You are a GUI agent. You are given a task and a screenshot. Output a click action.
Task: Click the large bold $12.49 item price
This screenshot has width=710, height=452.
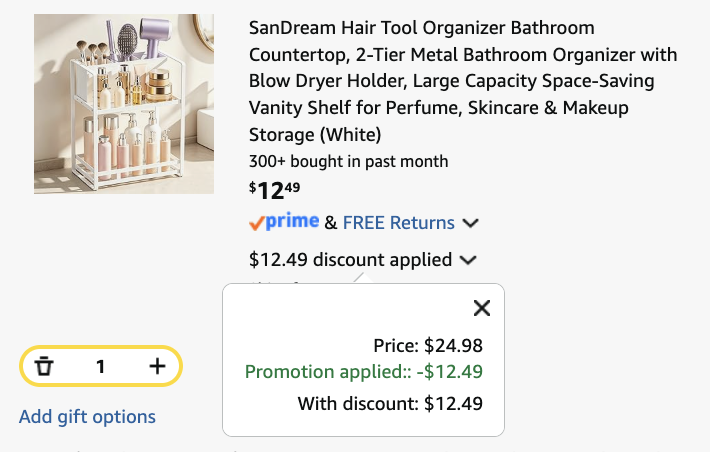click(274, 190)
